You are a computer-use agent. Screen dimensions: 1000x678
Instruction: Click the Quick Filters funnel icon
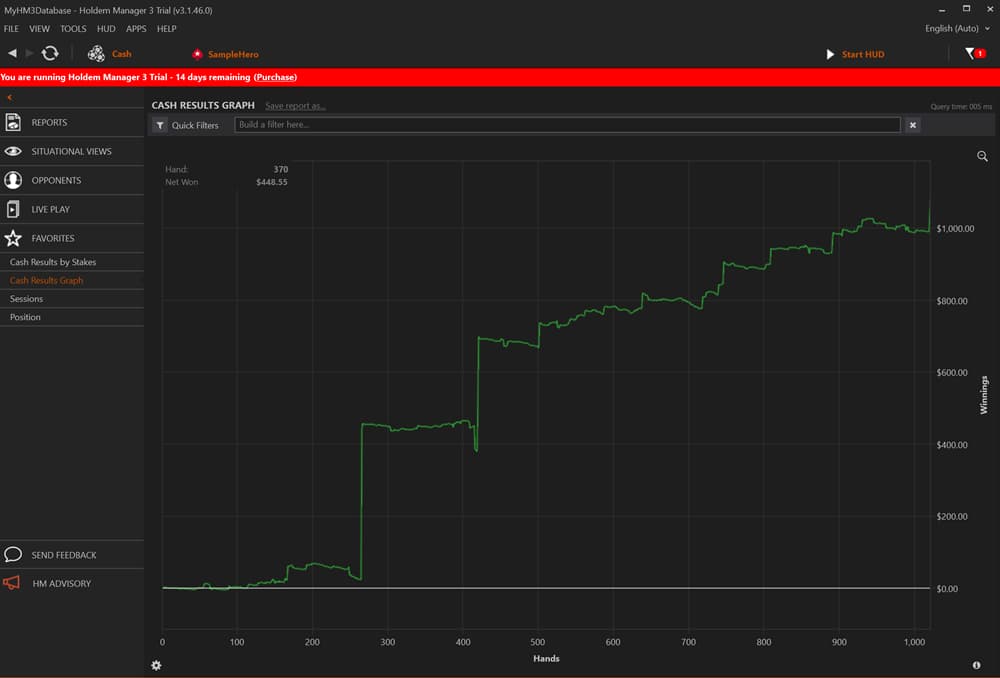click(159, 125)
